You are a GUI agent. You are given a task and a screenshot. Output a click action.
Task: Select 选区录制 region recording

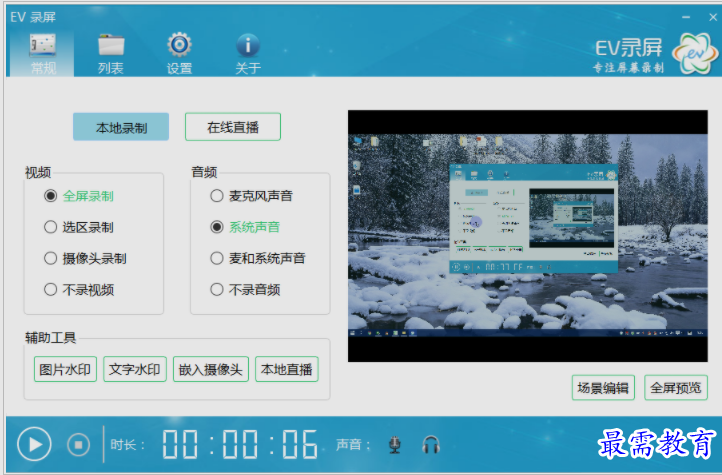click(x=79, y=227)
